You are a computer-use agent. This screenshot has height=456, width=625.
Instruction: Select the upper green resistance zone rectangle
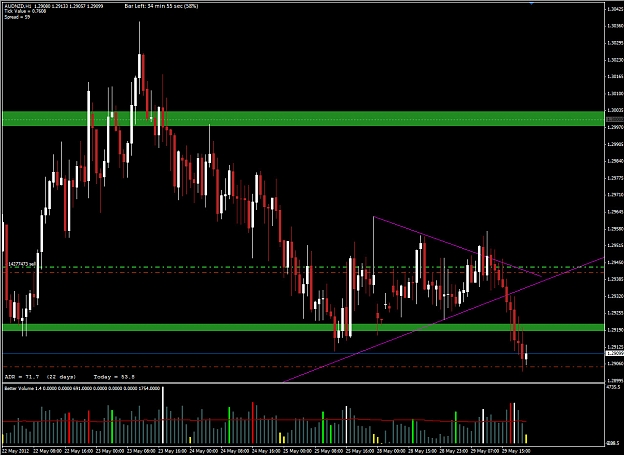(x=304, y=118)
